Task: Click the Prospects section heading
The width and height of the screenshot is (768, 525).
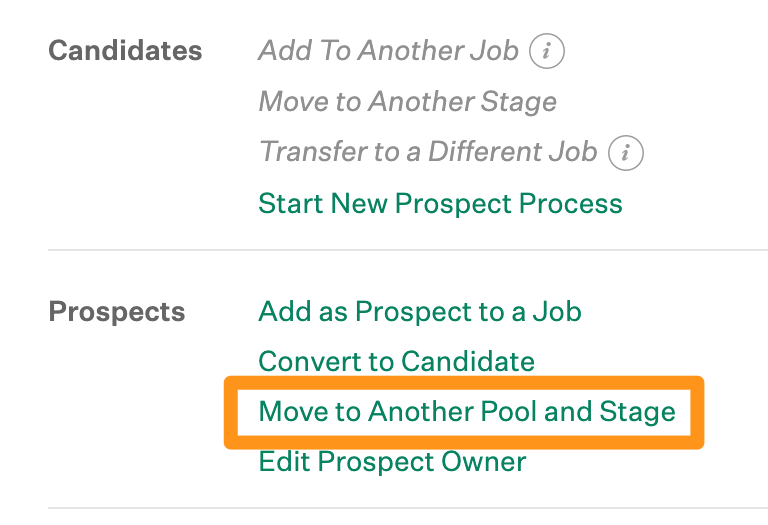Action: click(x=117, y=311)
